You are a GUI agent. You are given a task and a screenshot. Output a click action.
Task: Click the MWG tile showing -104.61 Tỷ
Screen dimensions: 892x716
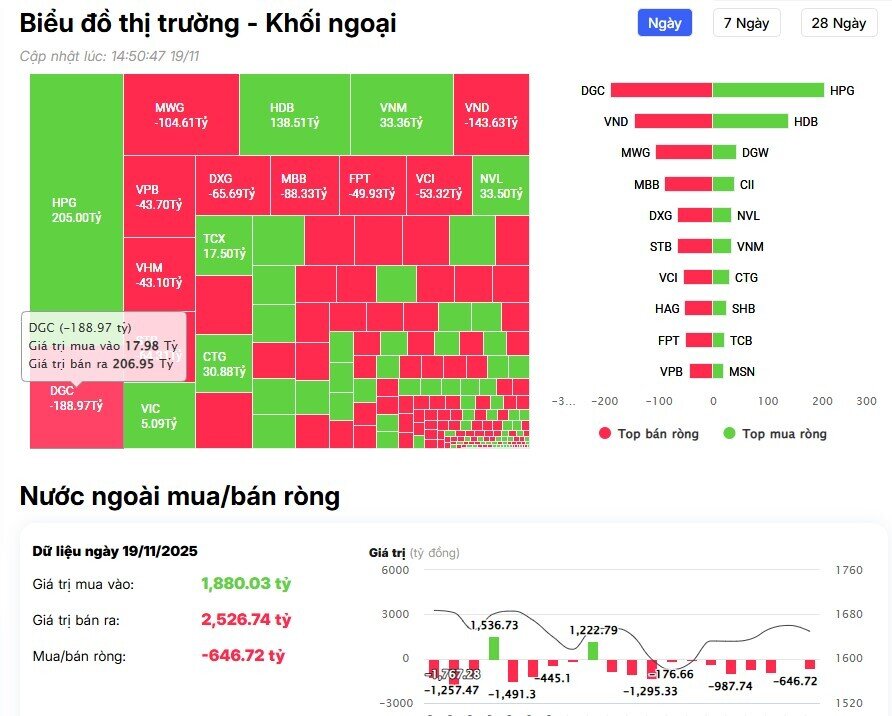(180, 113)
